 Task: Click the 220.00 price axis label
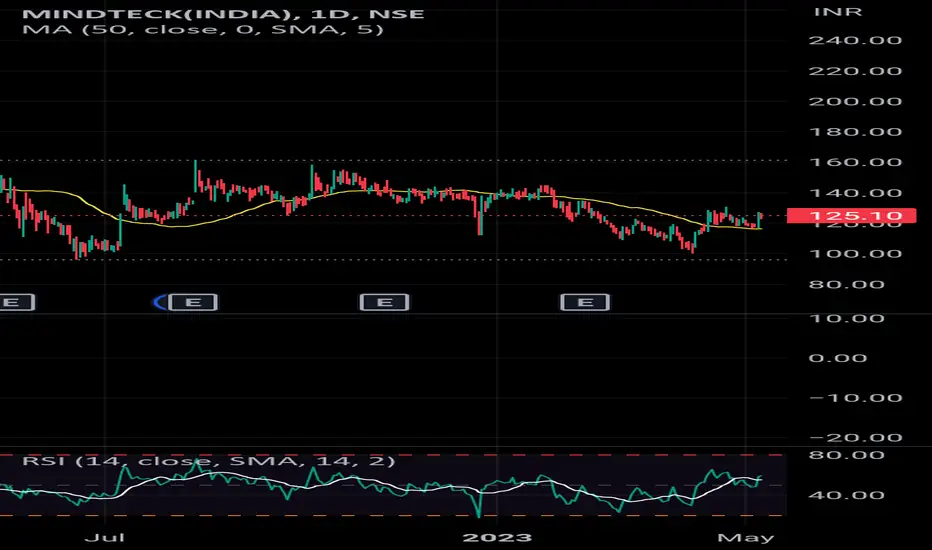pyautogui.click(x=855, y=71)
